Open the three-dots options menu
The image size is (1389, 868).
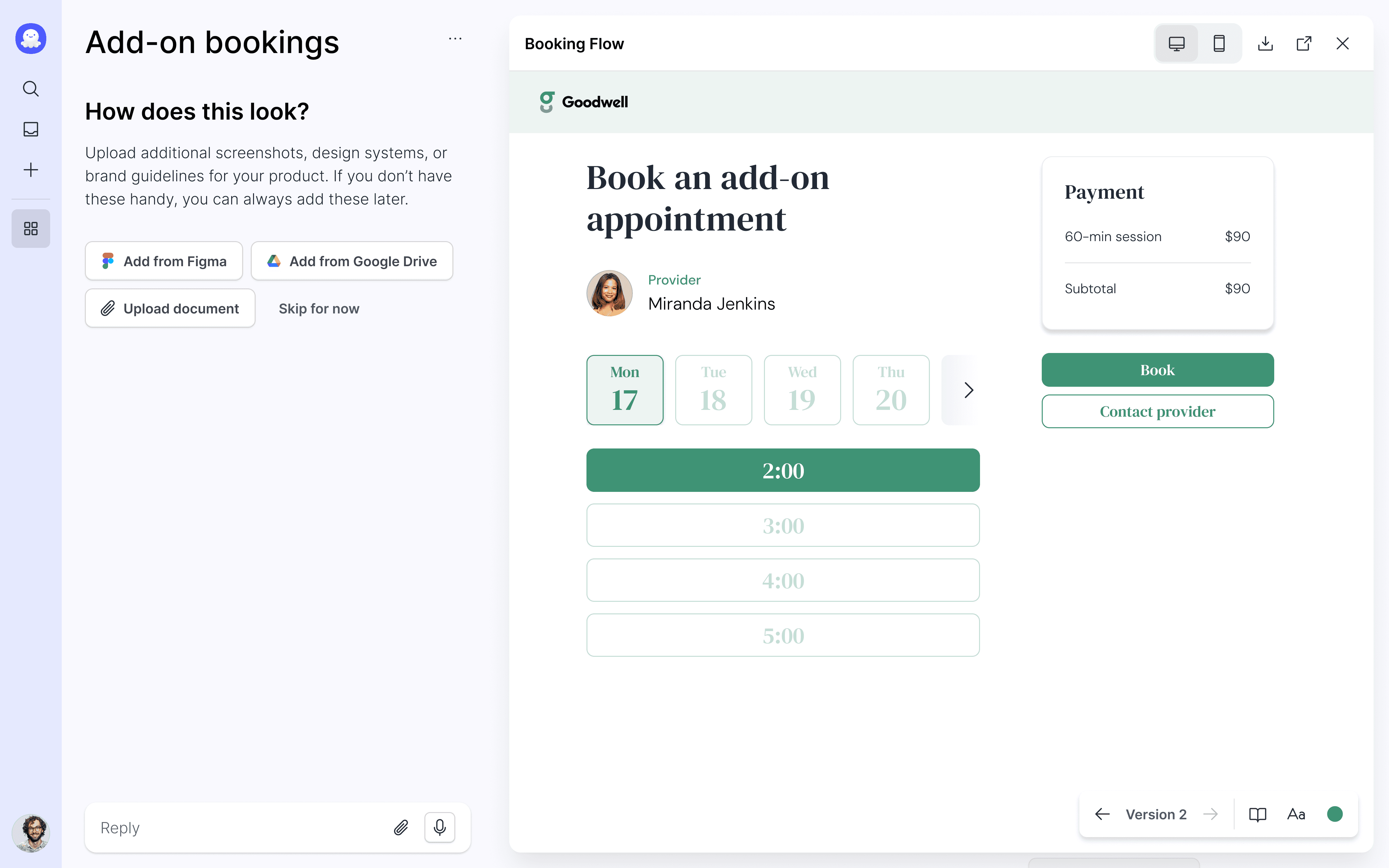click(455, 39)
